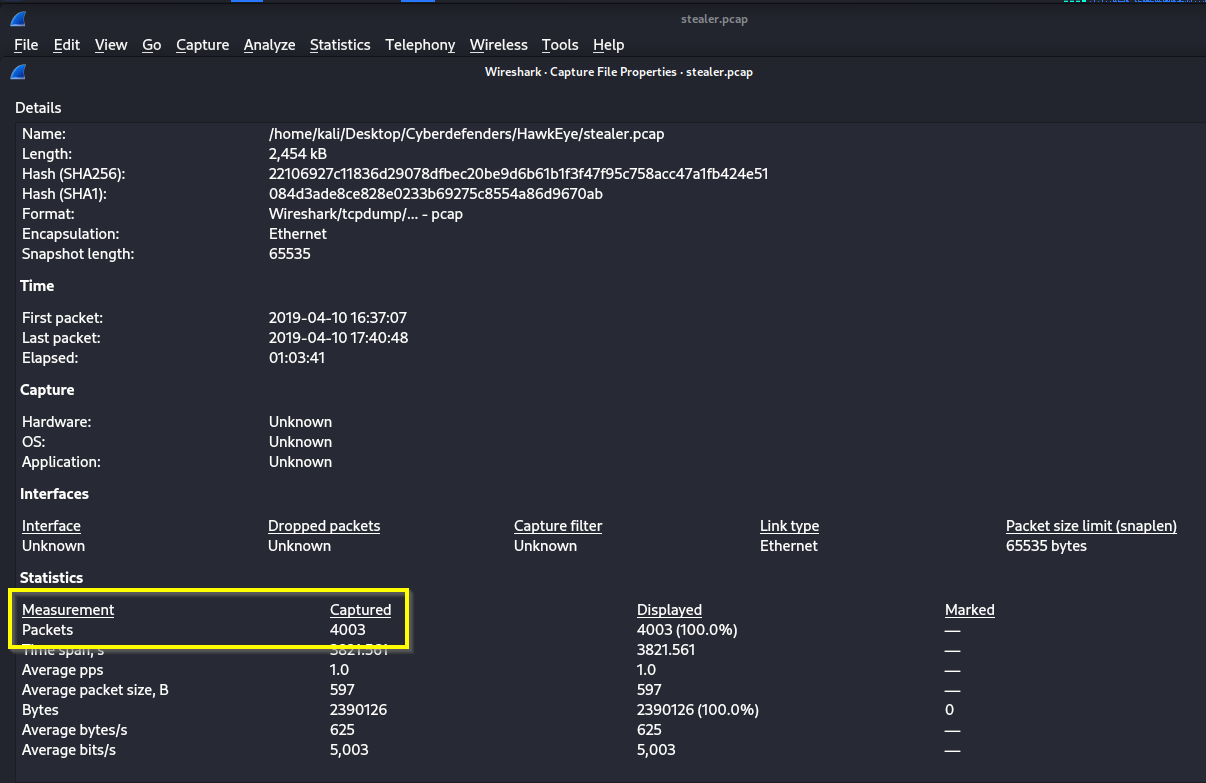
Task: Click the stealer.pcap file path in Name row
Action: pos(466,134)
